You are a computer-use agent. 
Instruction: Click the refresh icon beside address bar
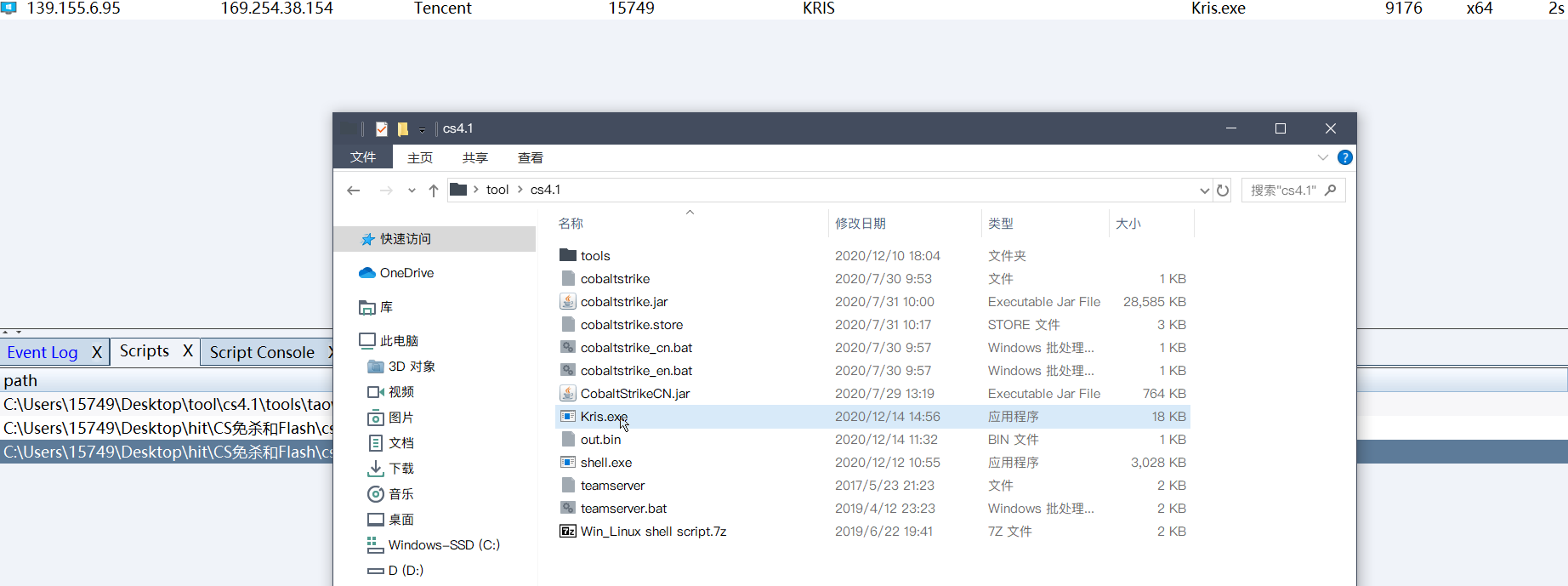tap(1223, 191)
